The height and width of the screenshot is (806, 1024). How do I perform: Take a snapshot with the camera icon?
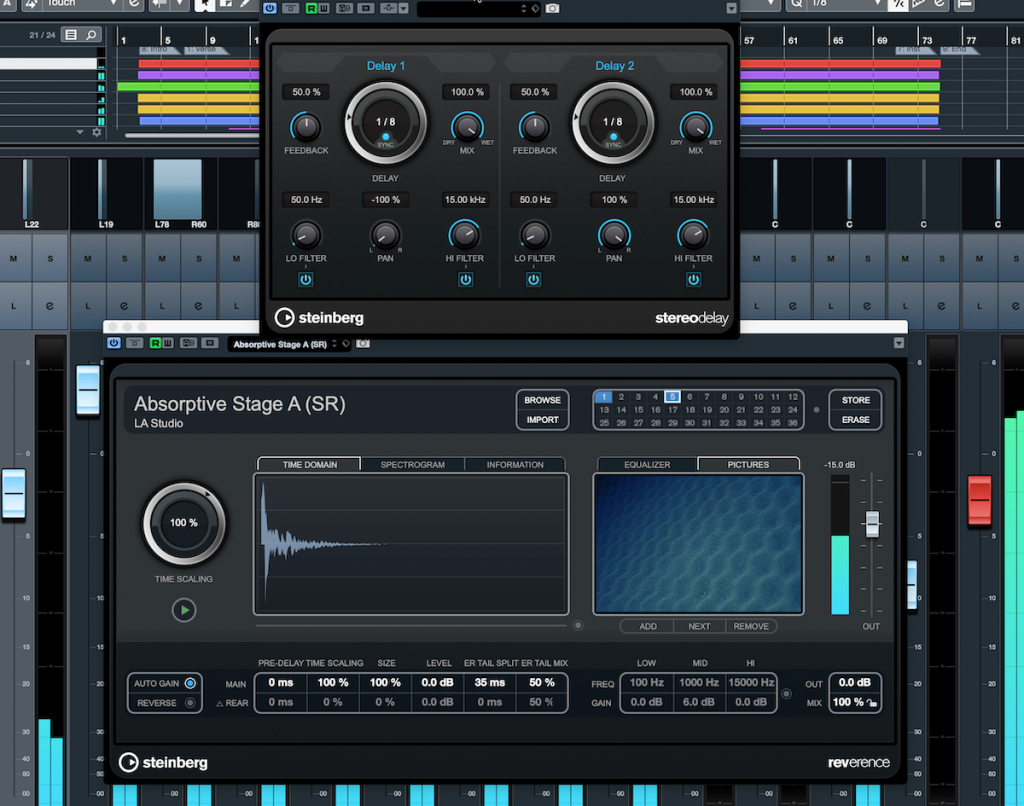pos(553,8)
